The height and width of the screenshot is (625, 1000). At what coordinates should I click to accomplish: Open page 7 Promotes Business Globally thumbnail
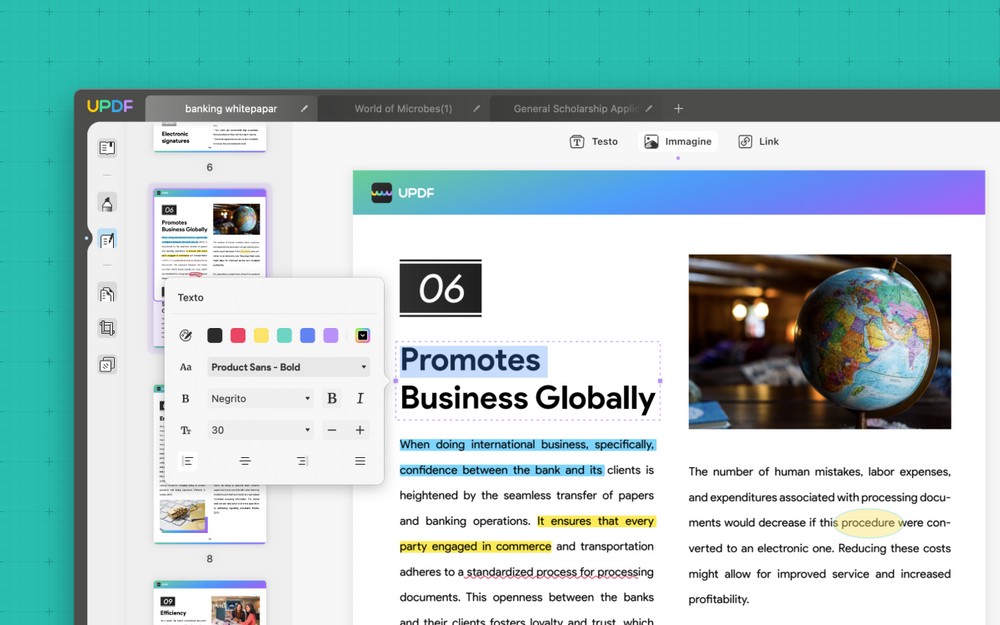(x=210, y=233)
